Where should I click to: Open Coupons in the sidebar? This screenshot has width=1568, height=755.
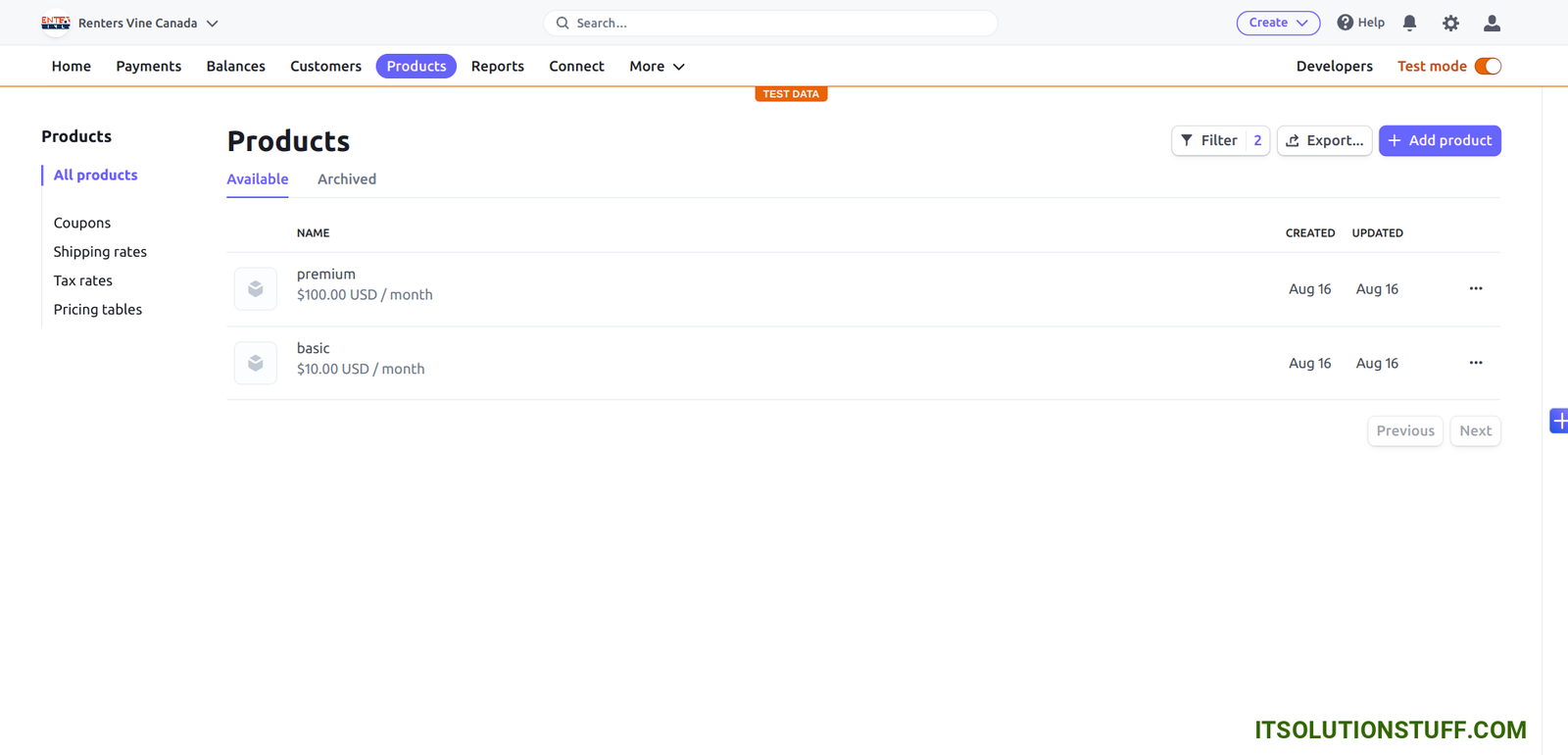pyautogui.click(x=82, y=224)
